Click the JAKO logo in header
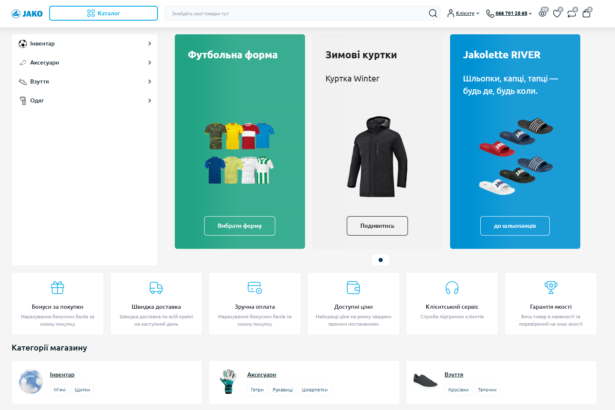Image resolution: width=615 pixels, height=410 pixels. 27,13
